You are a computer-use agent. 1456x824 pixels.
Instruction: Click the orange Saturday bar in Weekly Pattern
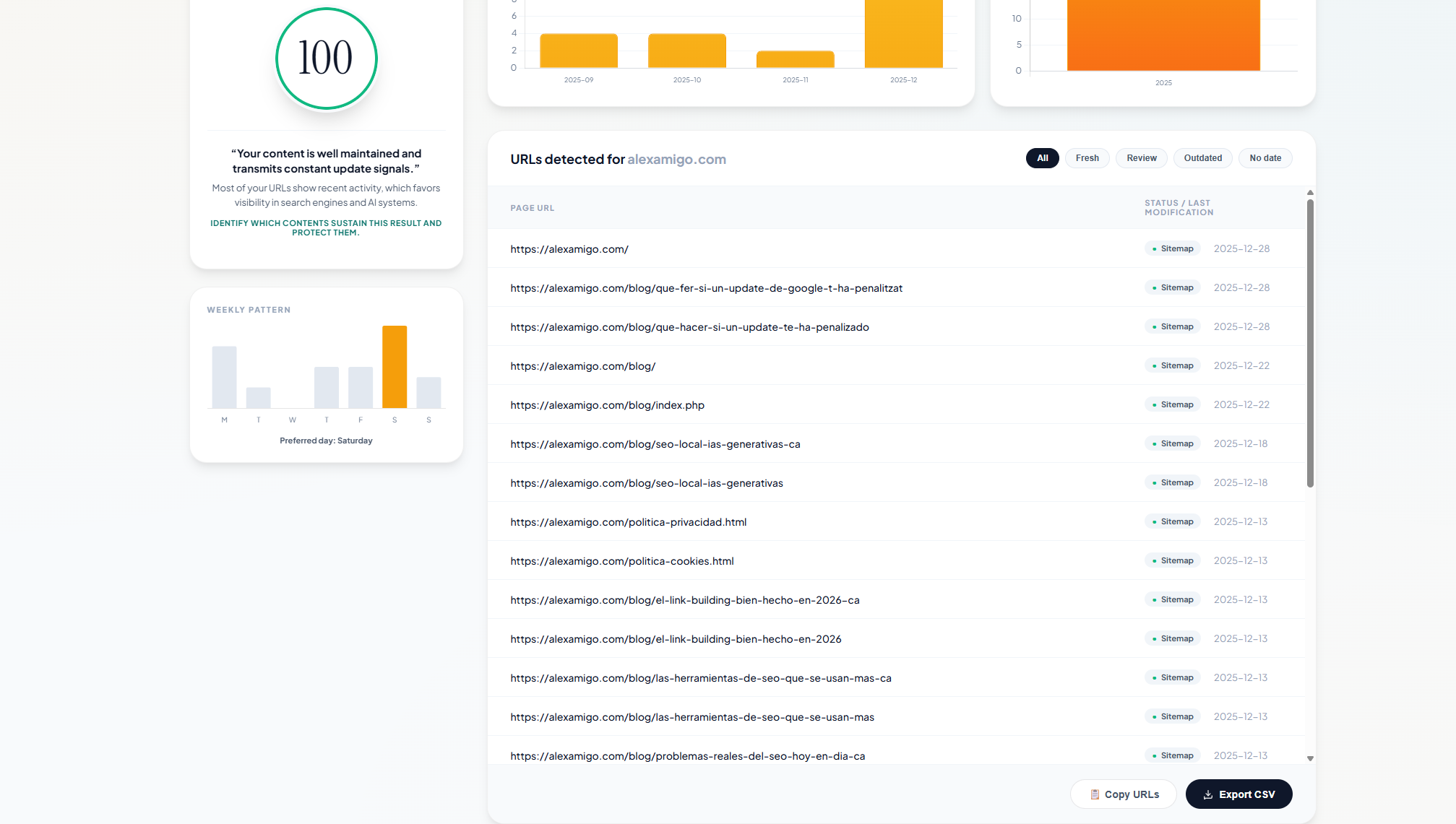(x=395, y=366)
